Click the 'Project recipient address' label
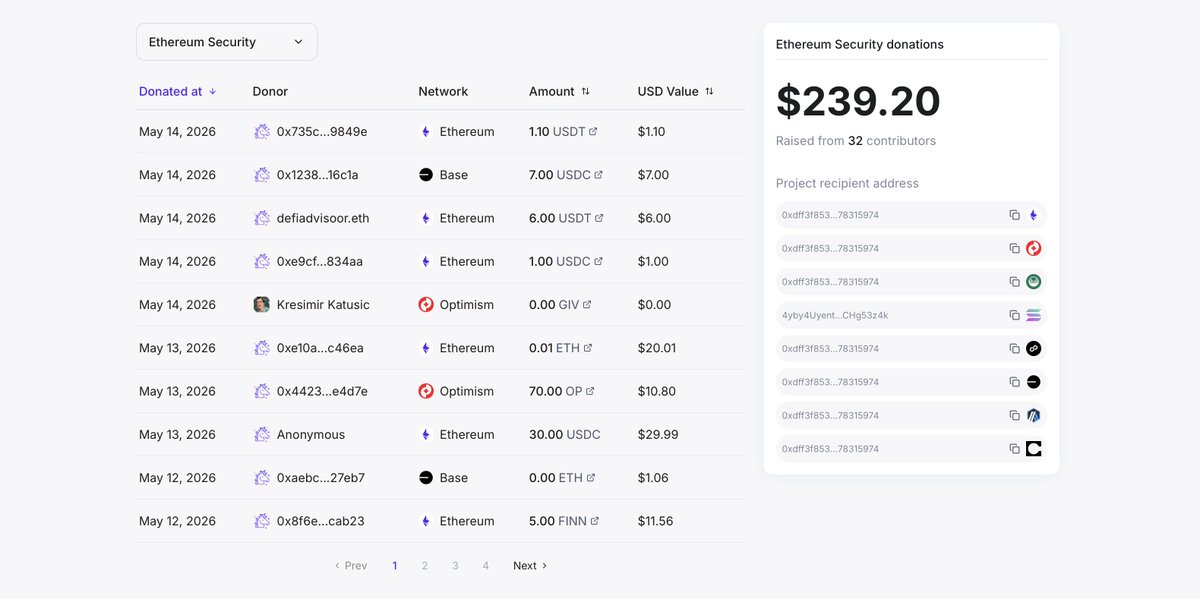Screen dimensions: 1200x599 point(847,183)
